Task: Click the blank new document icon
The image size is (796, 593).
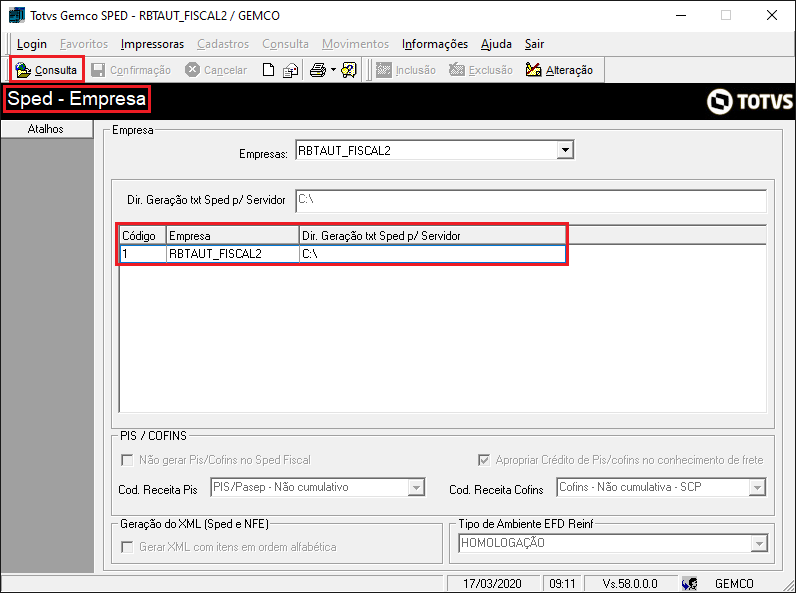Action: (x=268, y=70)
